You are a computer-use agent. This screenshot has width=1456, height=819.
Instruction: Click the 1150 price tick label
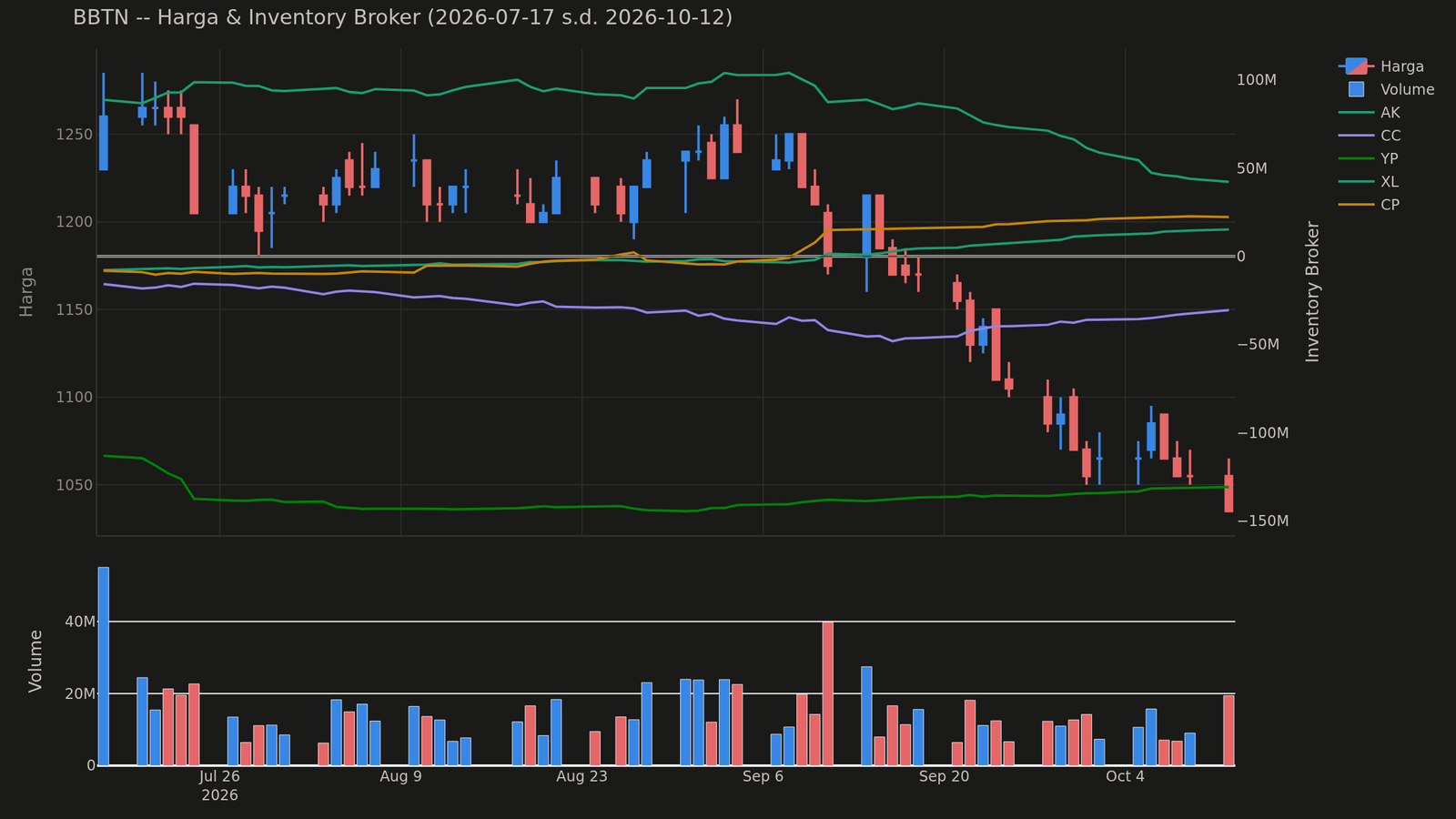coord(76,310)
